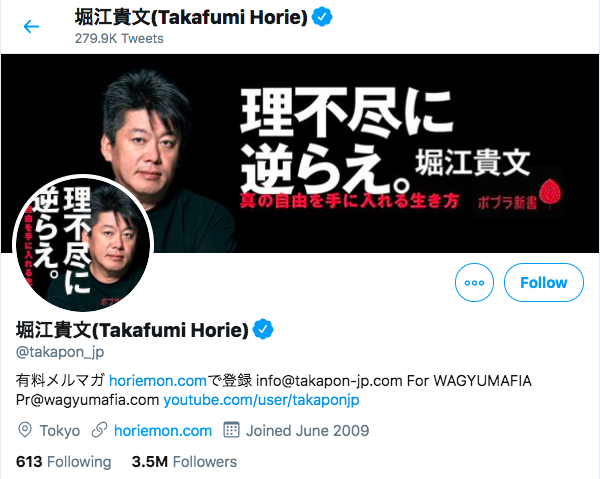
Task: Follow Takafumi Horie's account
Action: [x=544, y=283]
